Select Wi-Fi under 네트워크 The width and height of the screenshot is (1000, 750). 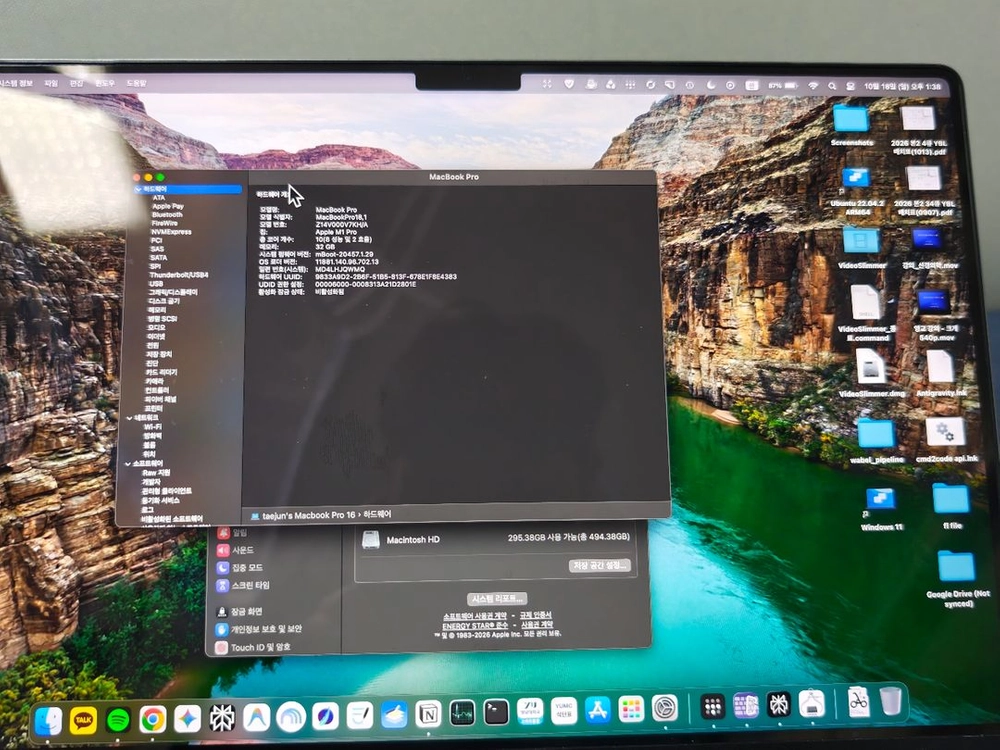point(152,427)
